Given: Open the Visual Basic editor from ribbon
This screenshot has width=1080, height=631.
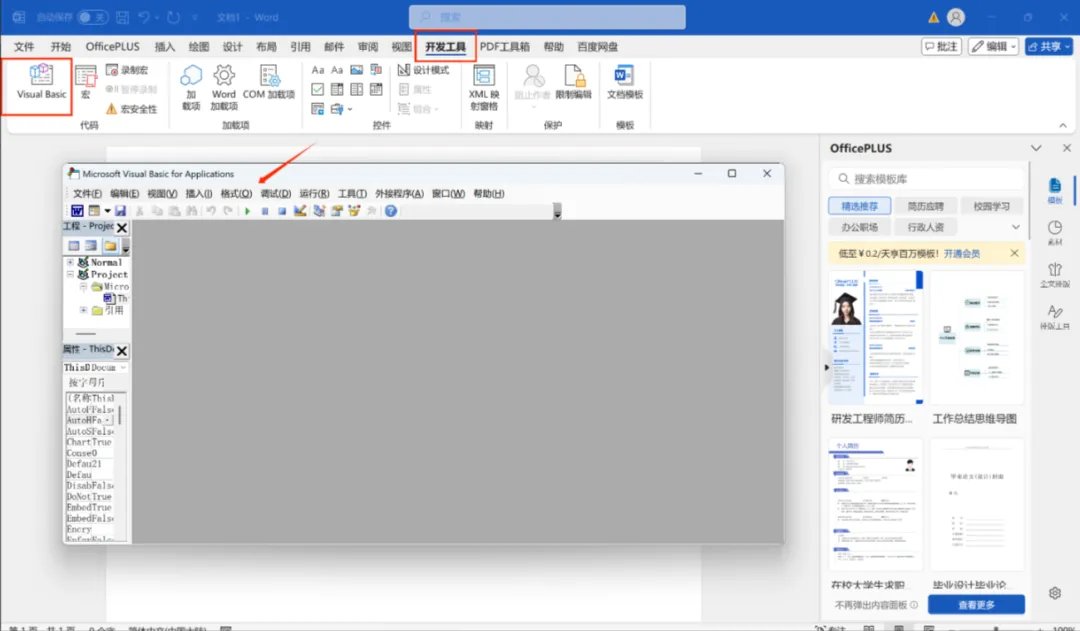Looking at the screenshot, I should pyautogui.click(x=41, y=82).
